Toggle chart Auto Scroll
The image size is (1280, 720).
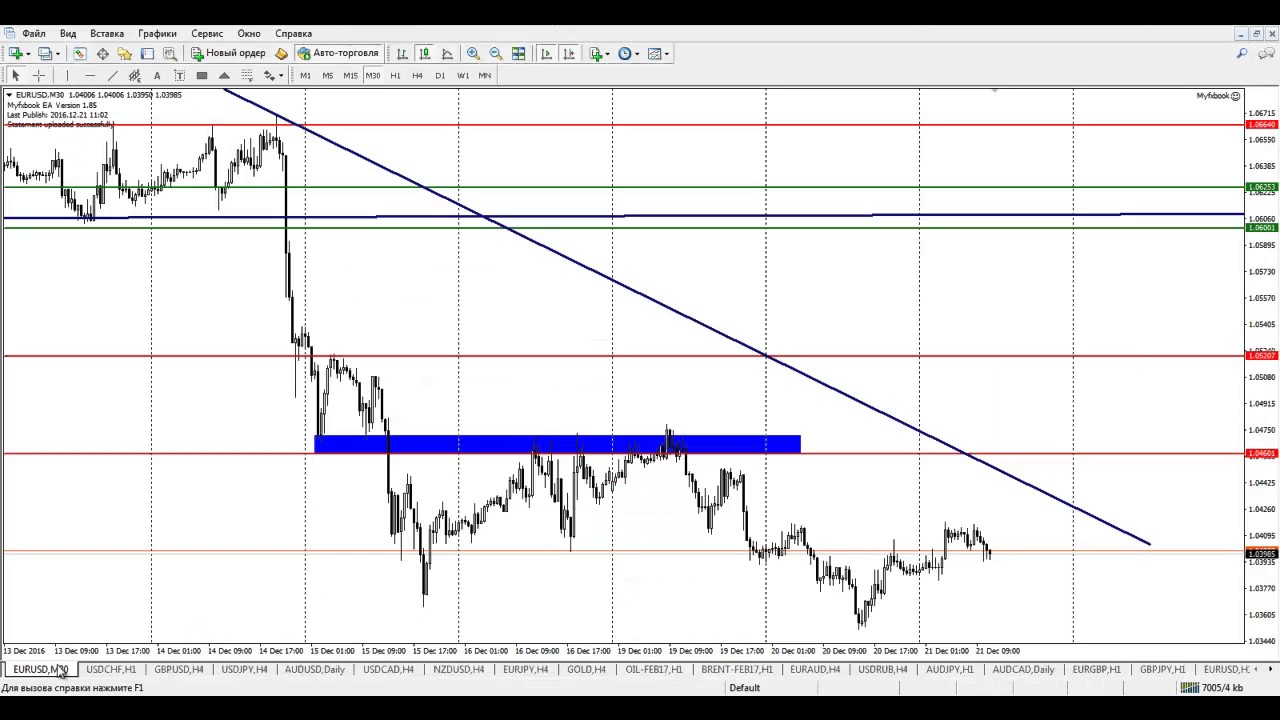coord(546,53)
